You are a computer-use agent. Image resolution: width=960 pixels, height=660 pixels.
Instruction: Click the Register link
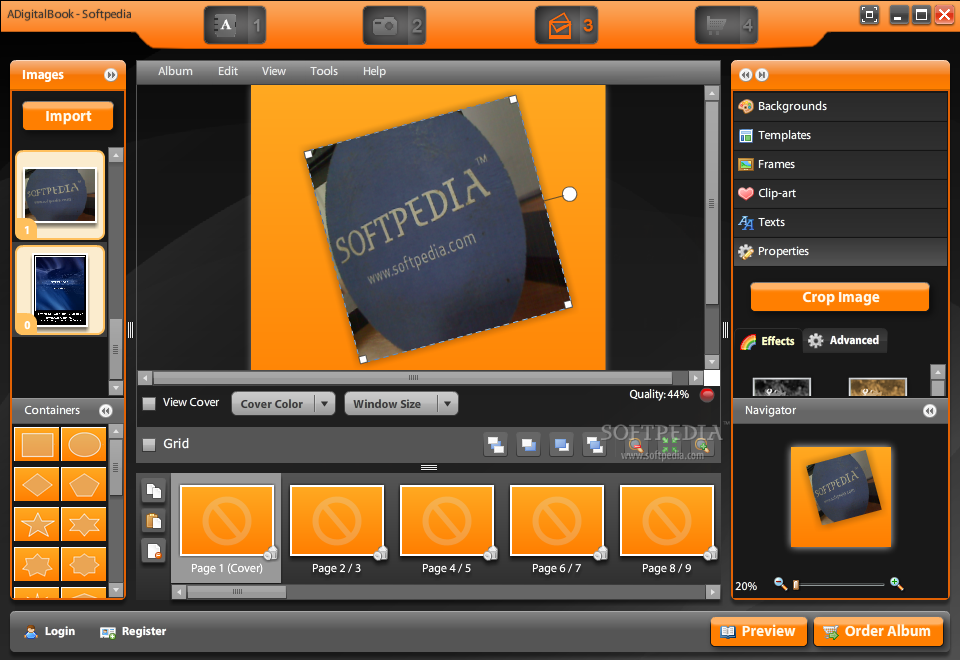133,631
